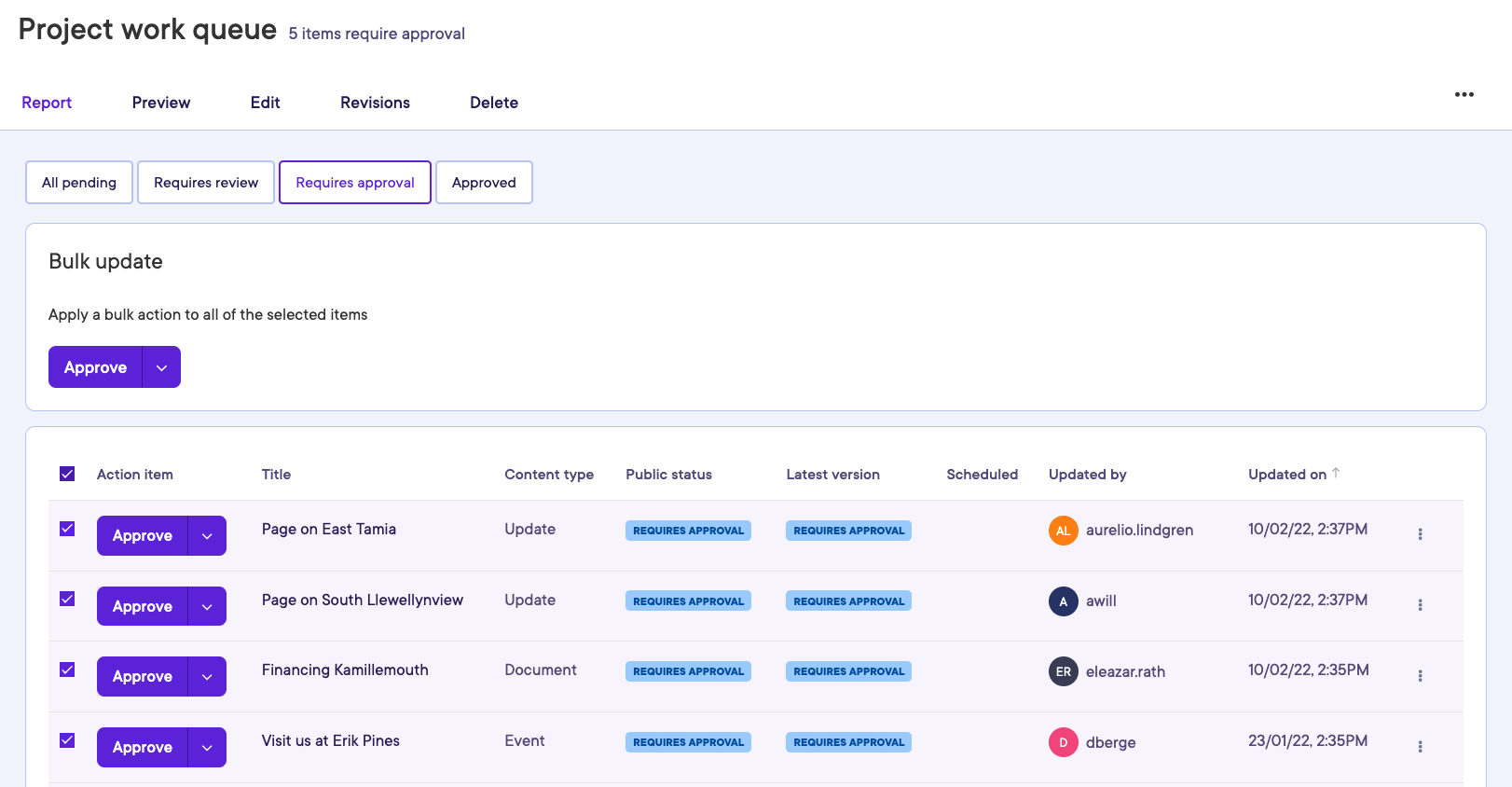Viewport: 1512px width, 787px height.
Task: Select the Requires review filter tab
Action: (x=206, y=183)
